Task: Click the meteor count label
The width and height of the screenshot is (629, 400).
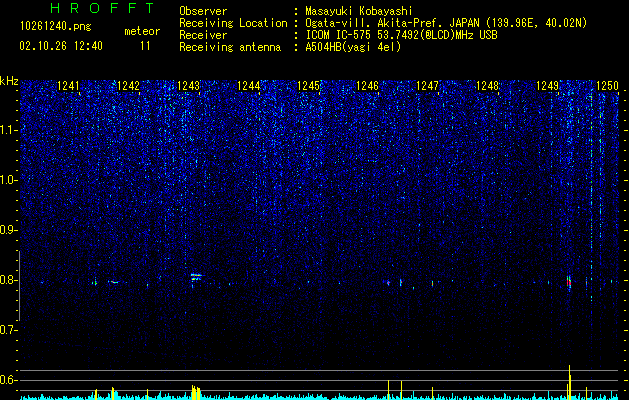Action: click(x=142, y=31)
